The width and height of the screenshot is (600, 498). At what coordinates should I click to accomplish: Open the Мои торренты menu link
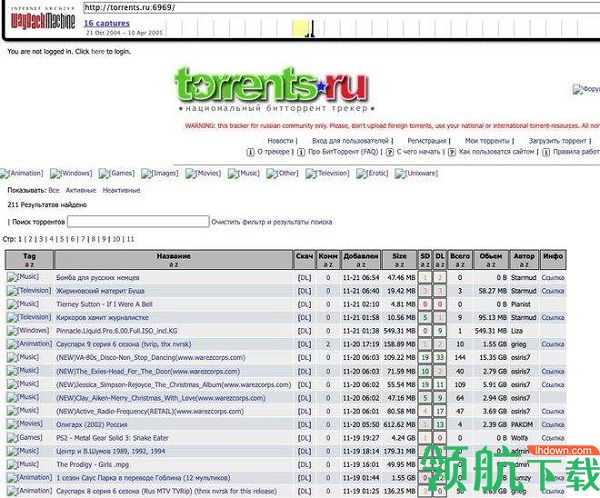(x=487, y=141)
